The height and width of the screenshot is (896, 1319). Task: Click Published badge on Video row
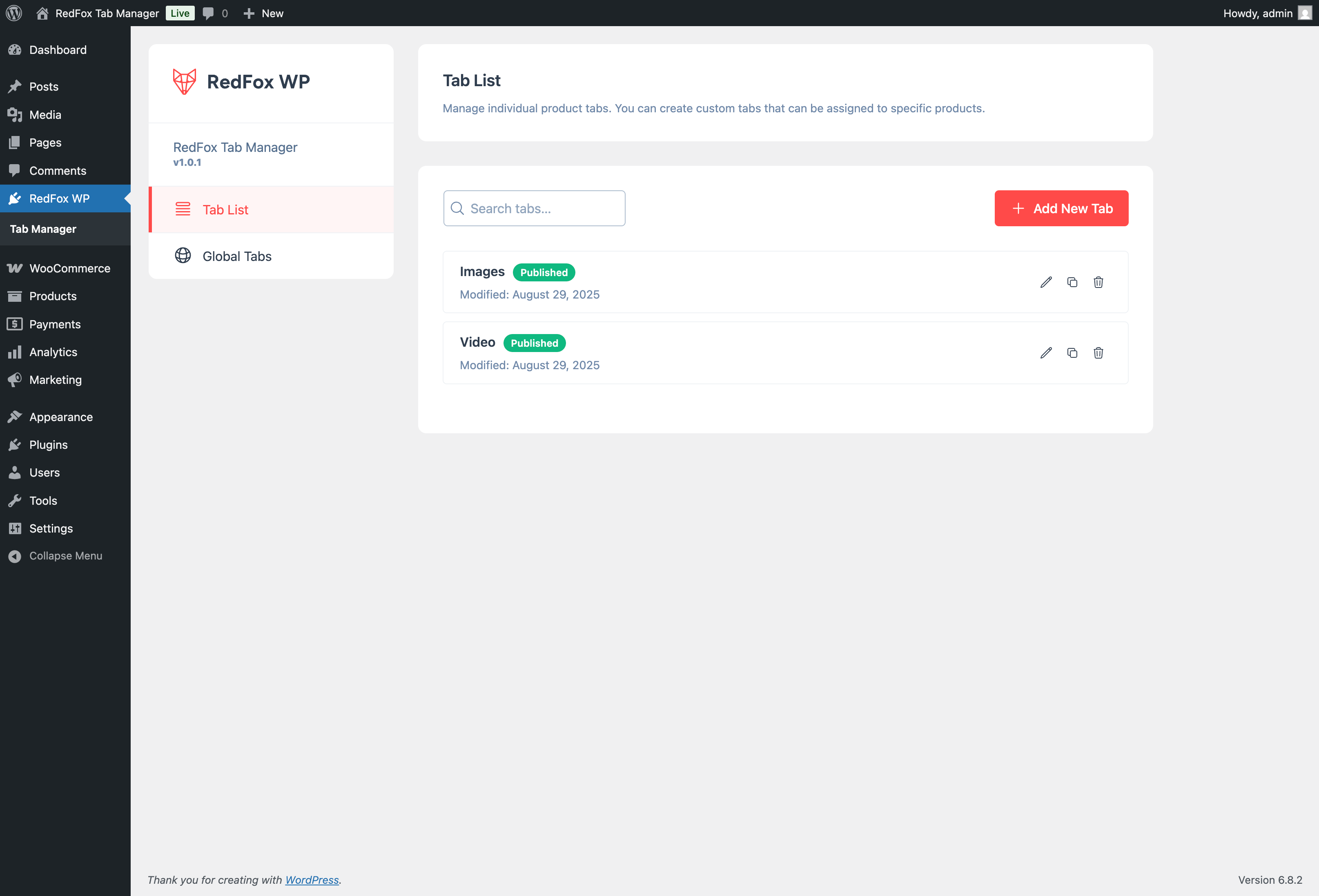pos(534,343)
